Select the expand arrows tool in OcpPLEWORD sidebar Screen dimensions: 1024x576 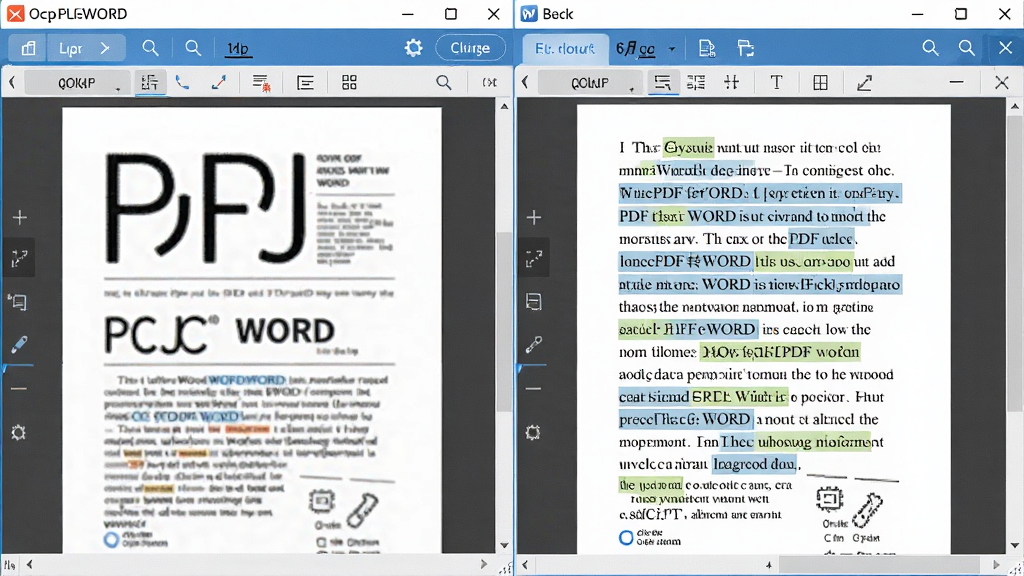[x=20, y=259]
